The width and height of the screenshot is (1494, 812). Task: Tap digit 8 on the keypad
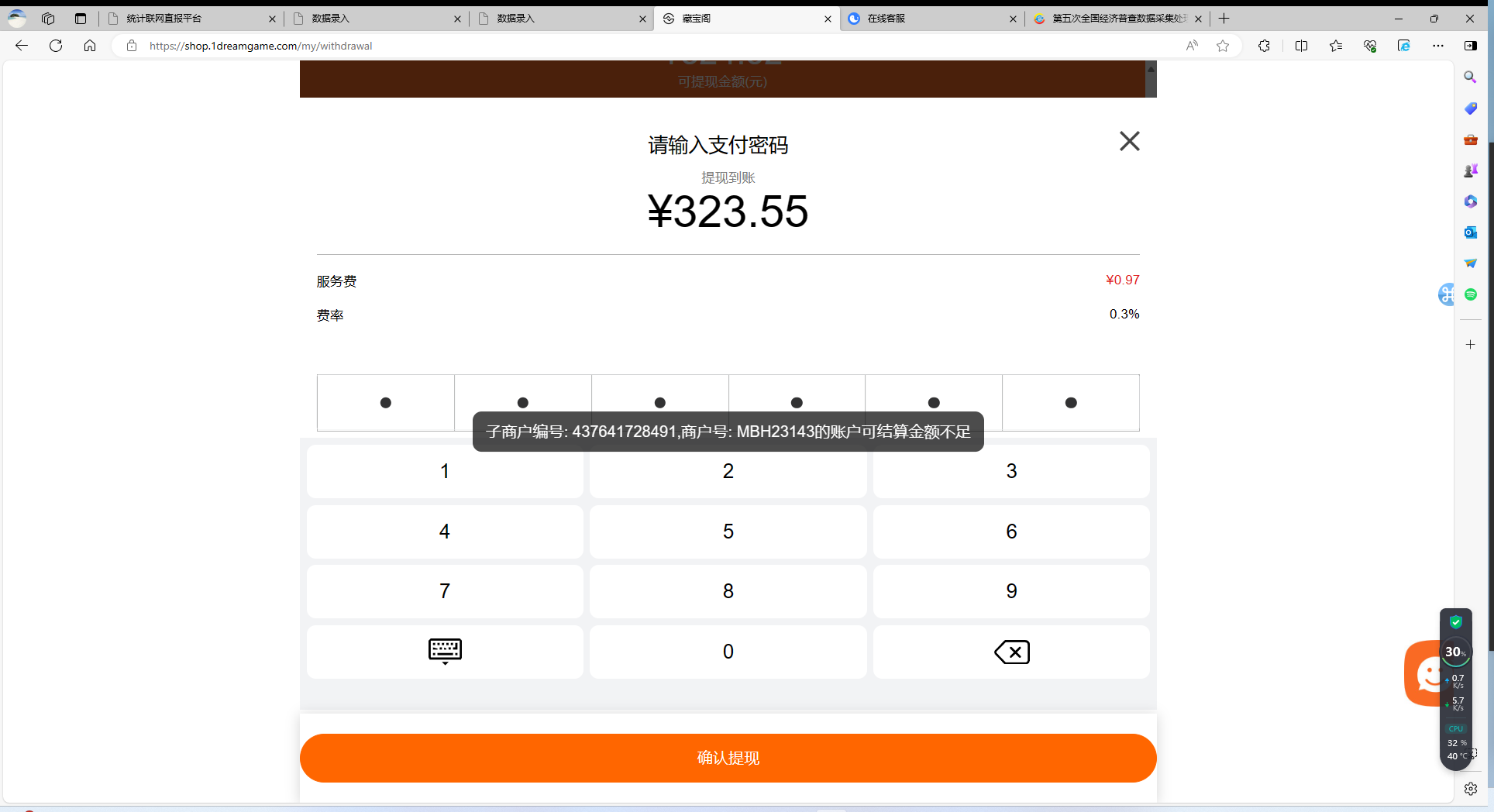tap(728, 591)
